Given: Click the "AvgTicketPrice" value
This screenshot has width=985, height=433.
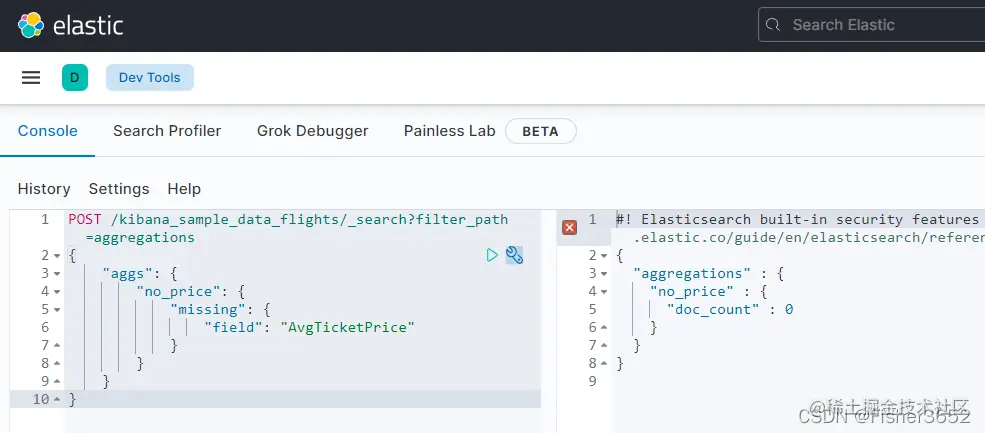Looking at the screenshot, I should pos(347,327).
